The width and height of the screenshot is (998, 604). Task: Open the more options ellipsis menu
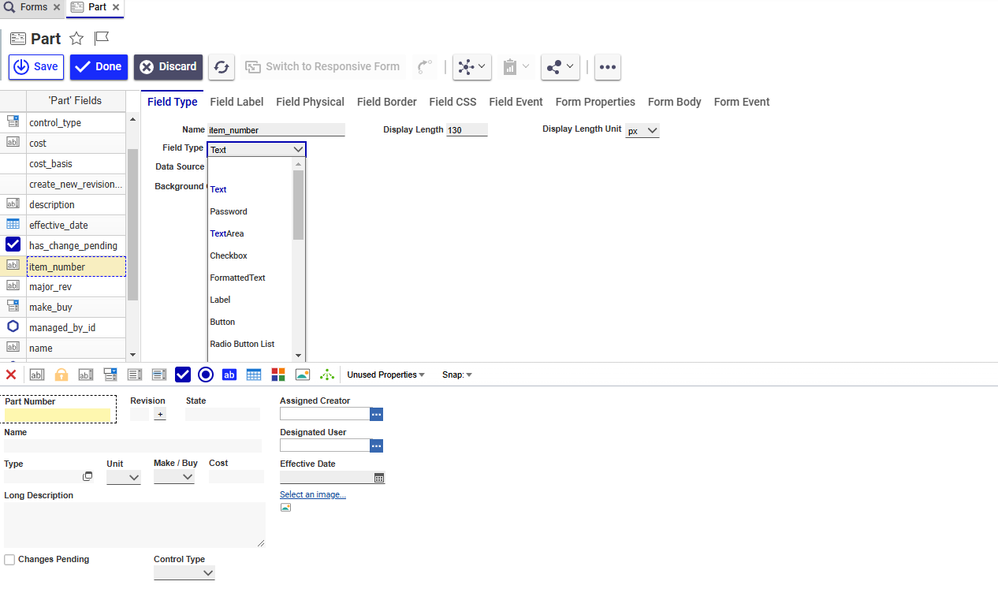coord(607,67)
